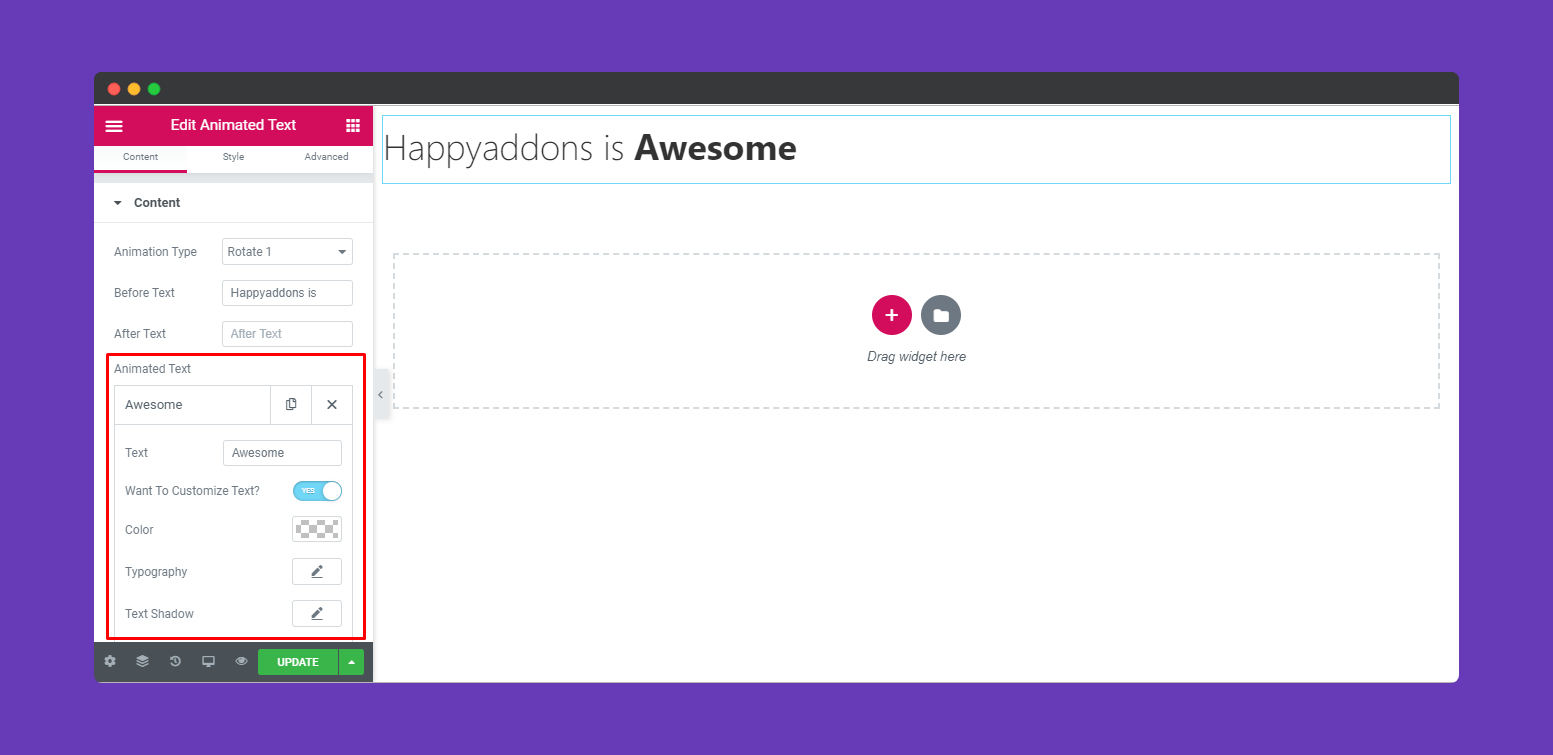This screenshot has height=755, width=1553.
Task: Click the Edit Animated Text title
Action: pos(233,125)
